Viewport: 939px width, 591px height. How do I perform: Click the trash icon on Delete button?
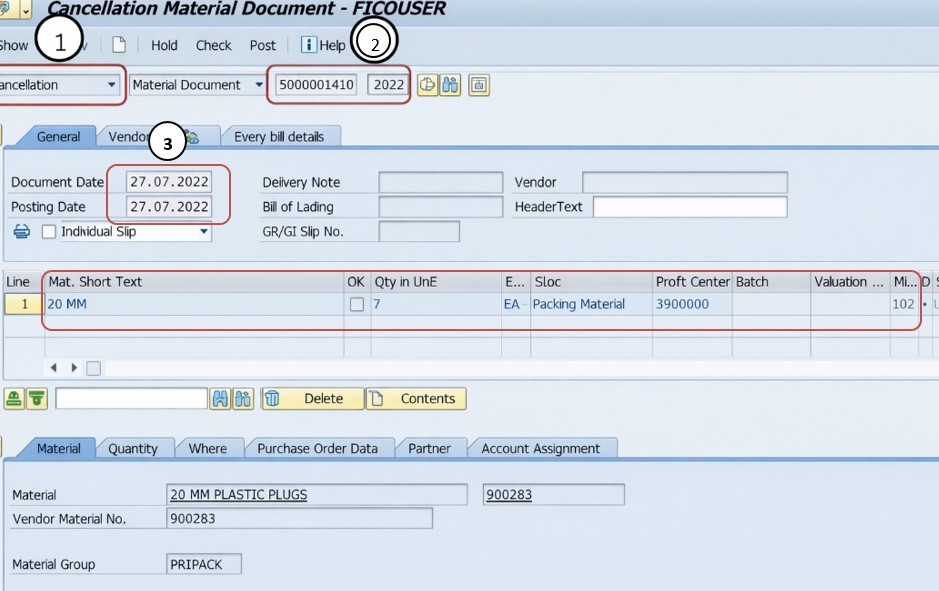click(x=275, y=398)
